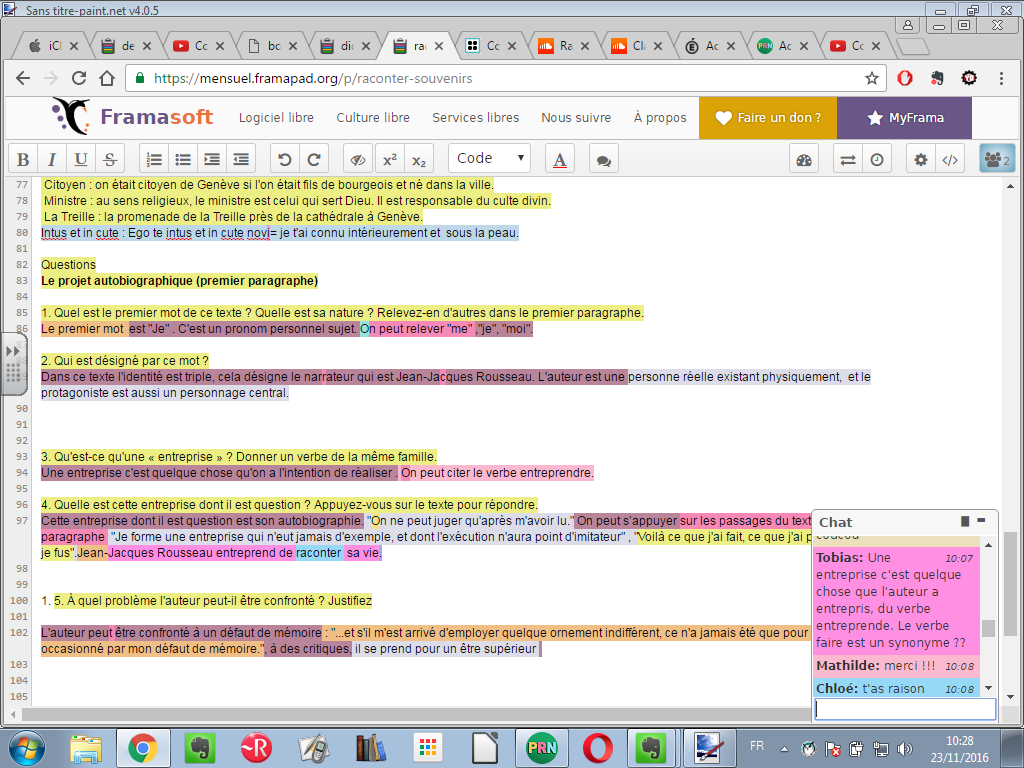
Task: Click the pad vertical scrollbar
Action: point(1010,583)
